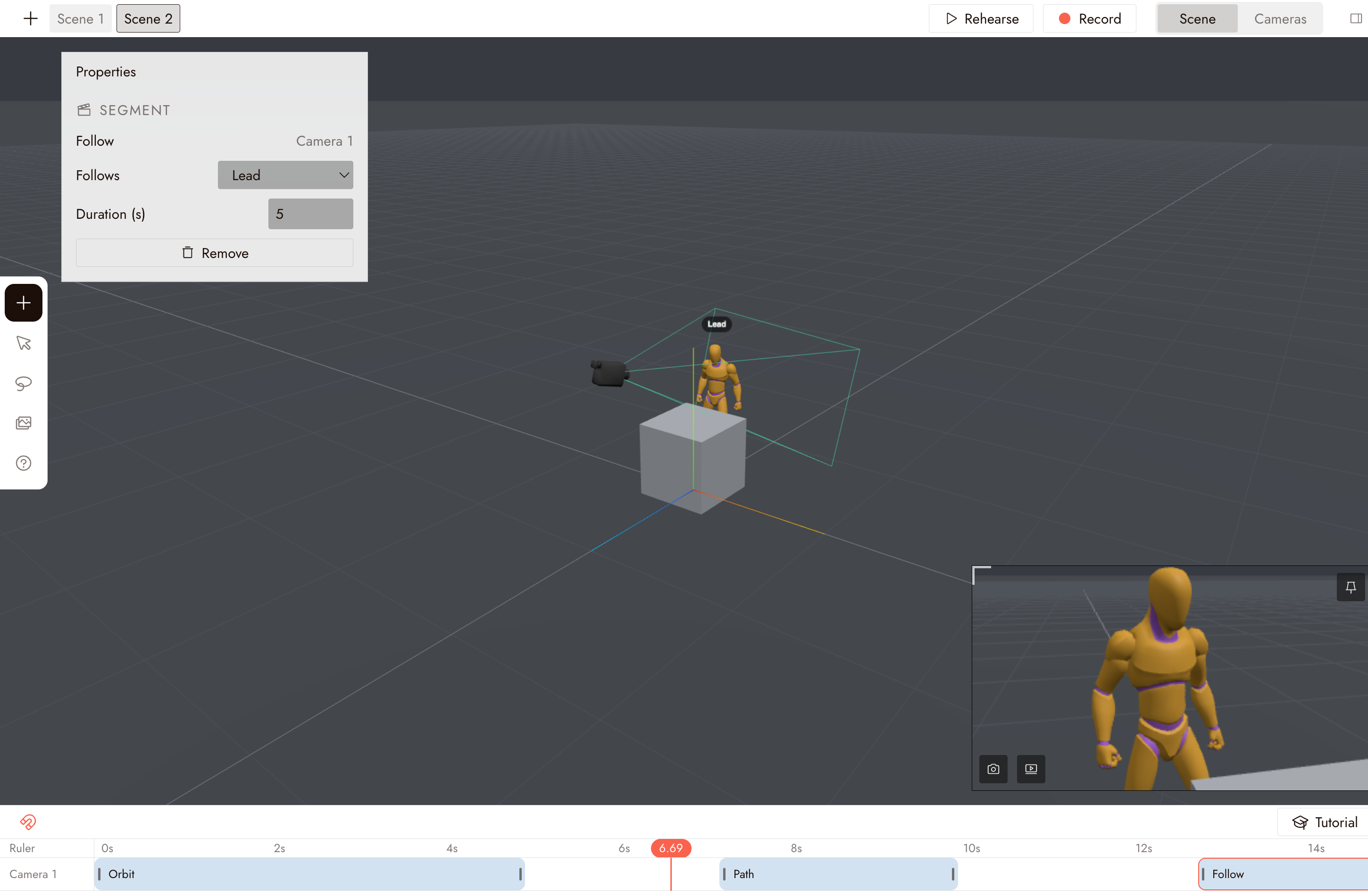Select the Path segment on timeline
Image resolution: width=1368 pixels, height=896 pixels.
839,874
